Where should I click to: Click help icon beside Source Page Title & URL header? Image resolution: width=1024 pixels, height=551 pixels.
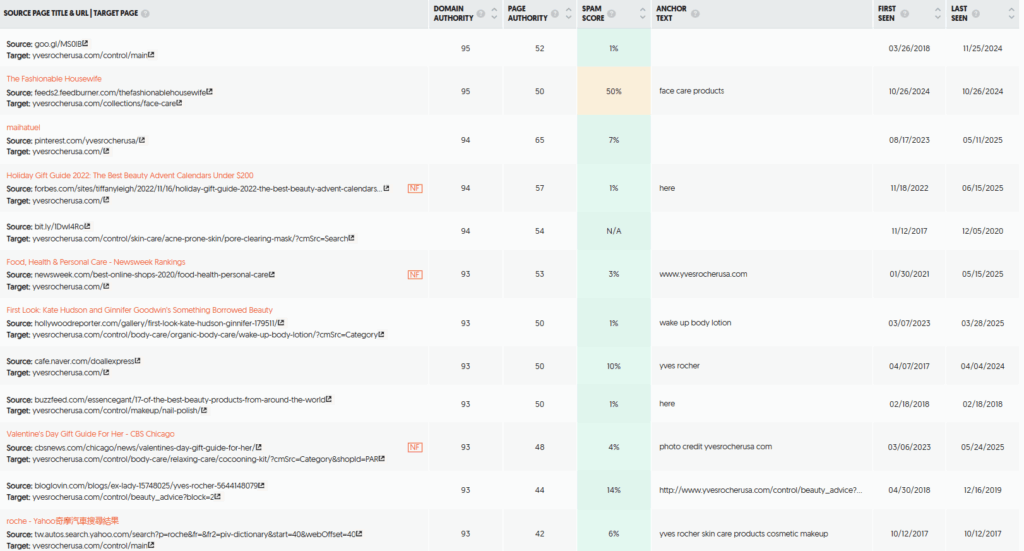click(145, 14)
